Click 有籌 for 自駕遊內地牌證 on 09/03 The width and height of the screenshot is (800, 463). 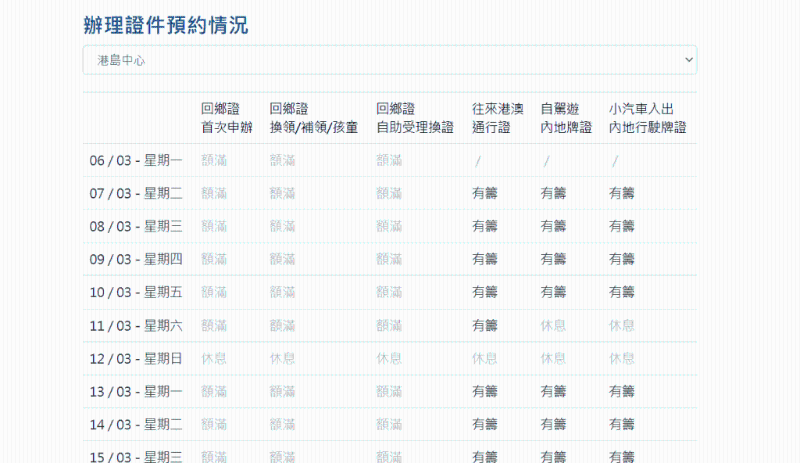[553, 259]
